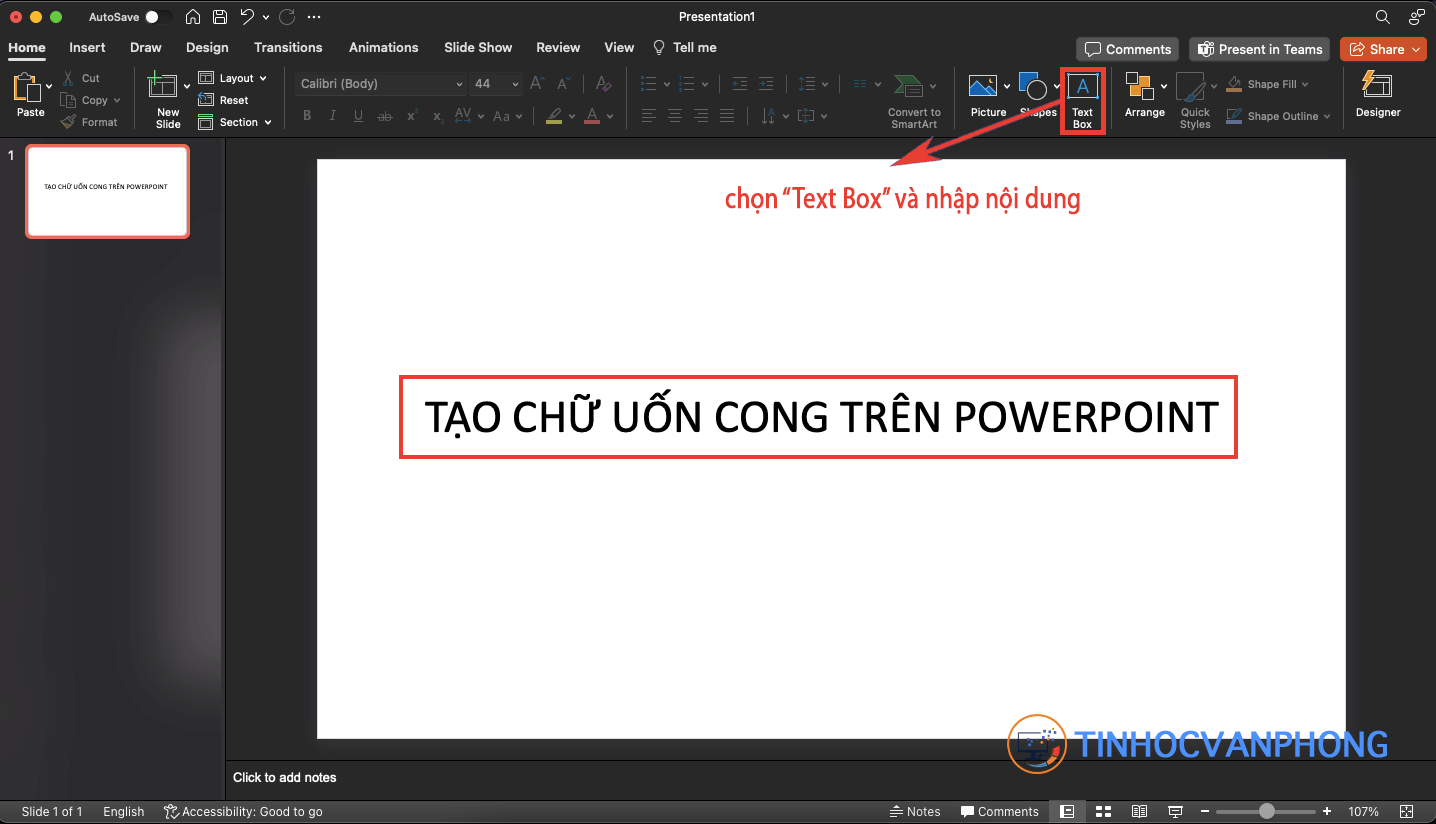Open the Designer pane
This screenshot has width=1436, height=824.
tap(1378, 96)
